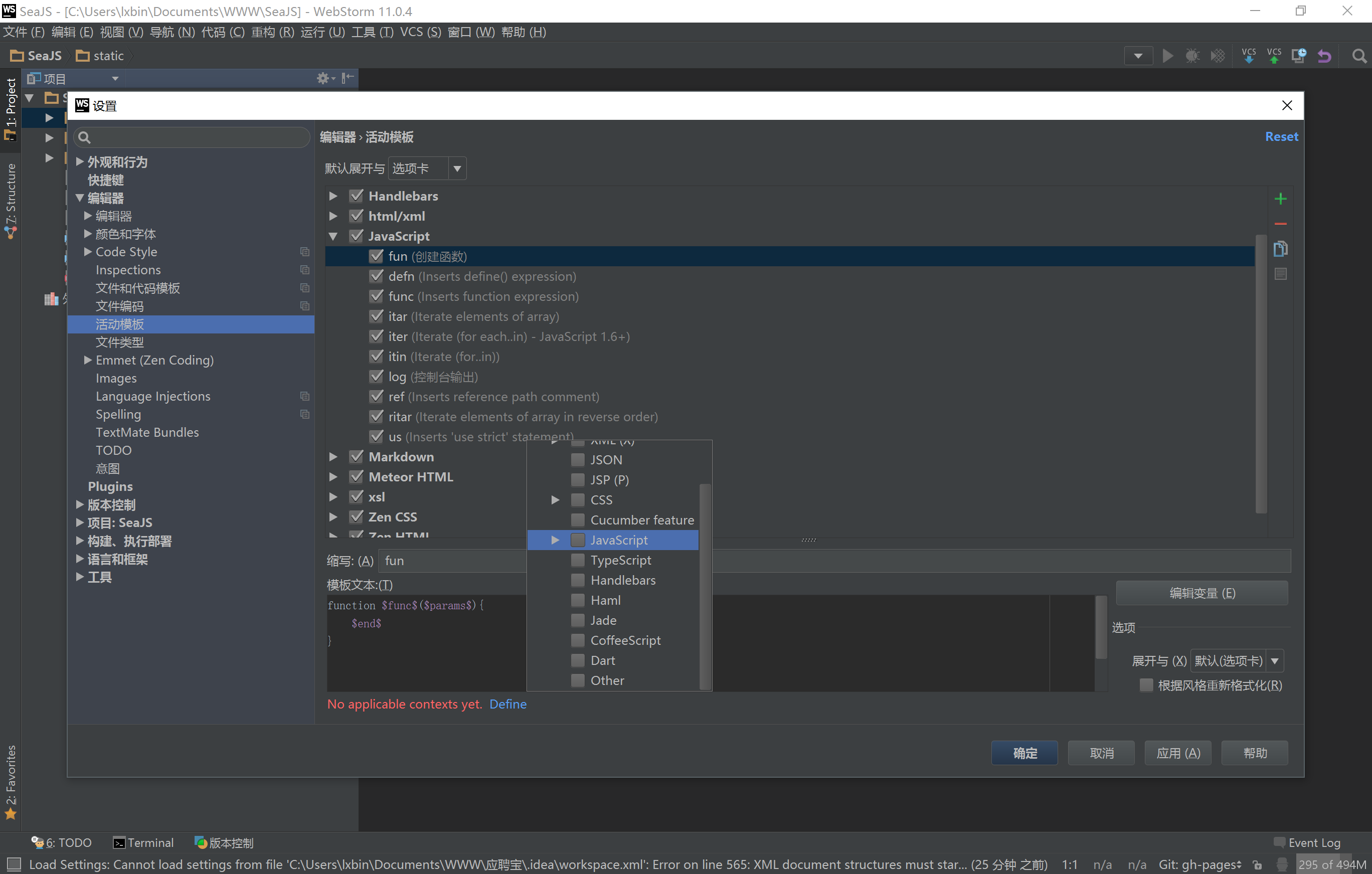This screenshot has height=874, width=1372.
Task: Click the settings search field
Action: point(193,137)
